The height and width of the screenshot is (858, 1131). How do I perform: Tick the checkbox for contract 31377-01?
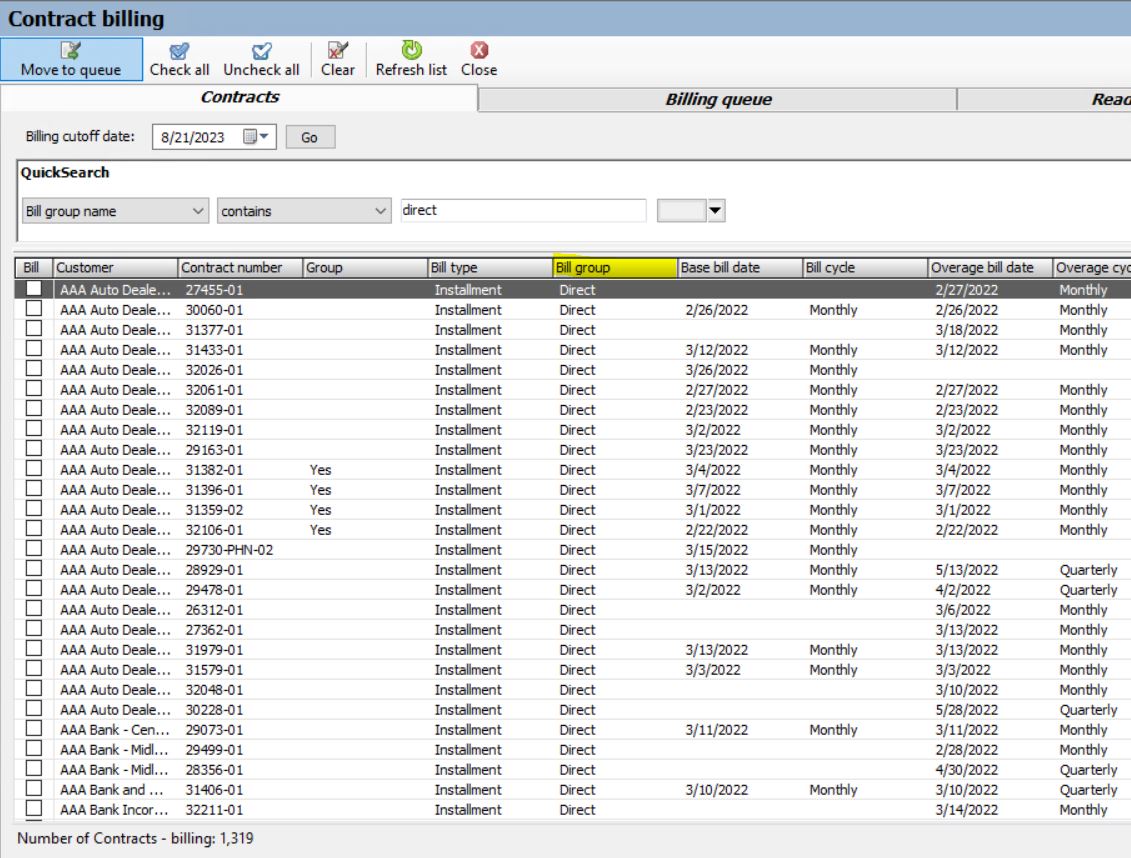point(33,329)
